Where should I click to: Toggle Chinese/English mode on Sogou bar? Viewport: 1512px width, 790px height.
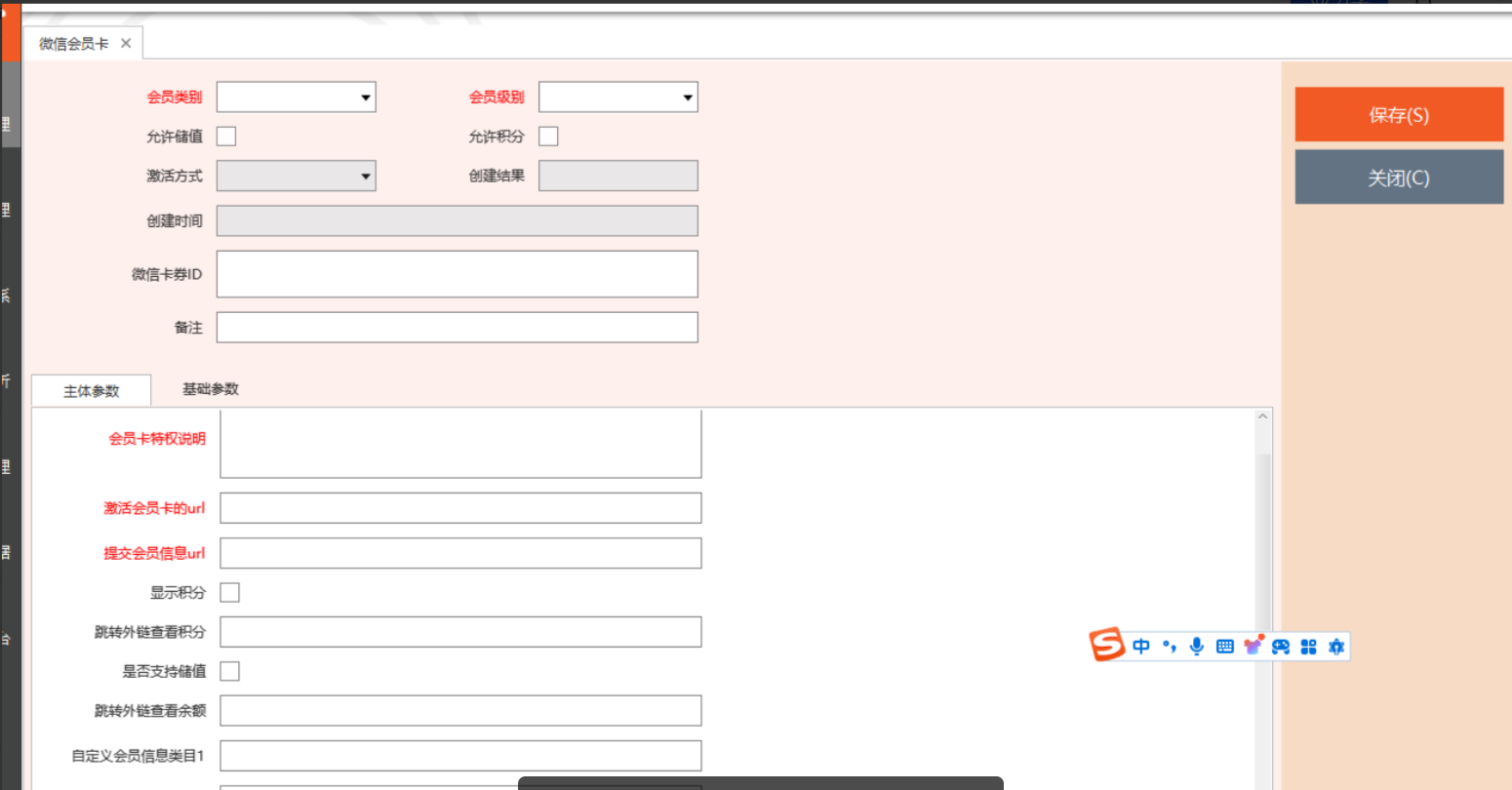(1141, 647)
